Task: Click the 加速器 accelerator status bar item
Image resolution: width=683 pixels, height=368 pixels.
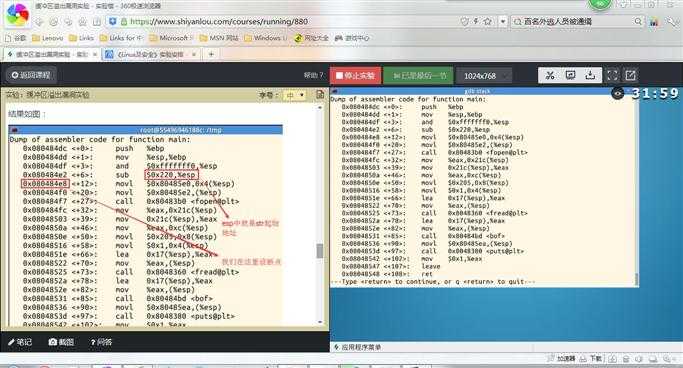Action: coord(562,358)
